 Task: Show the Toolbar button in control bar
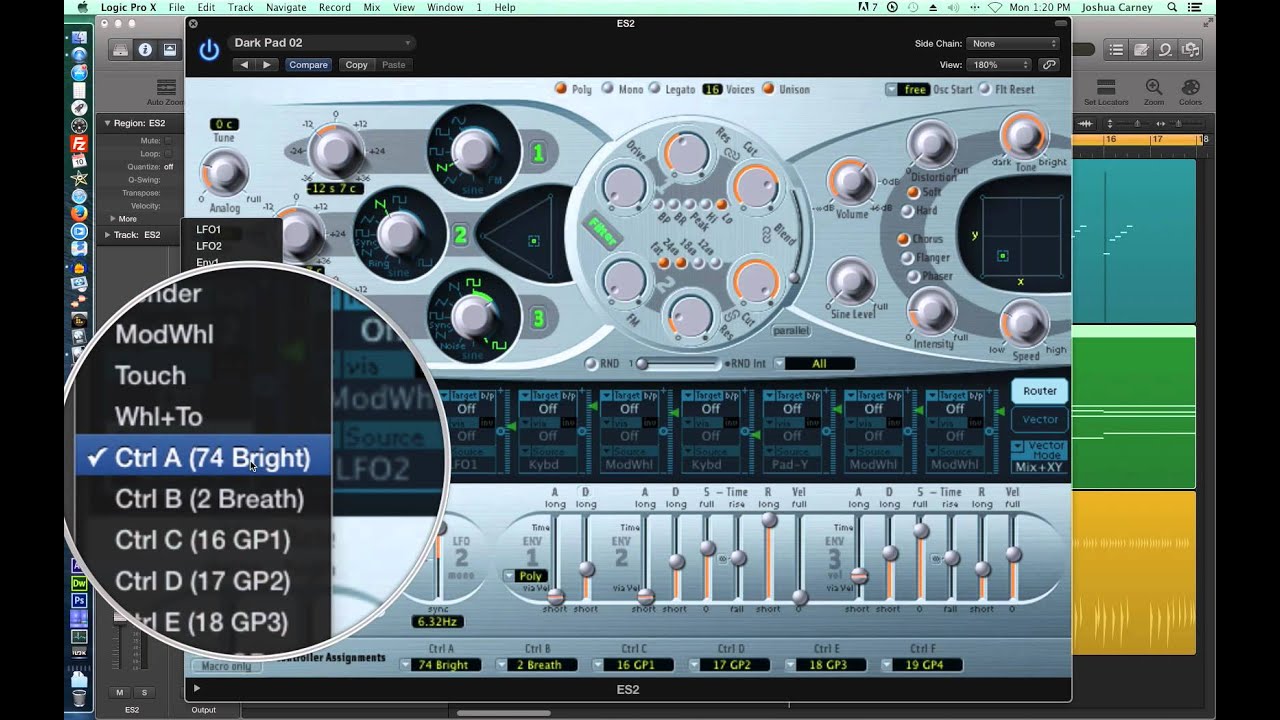[170, 50]
